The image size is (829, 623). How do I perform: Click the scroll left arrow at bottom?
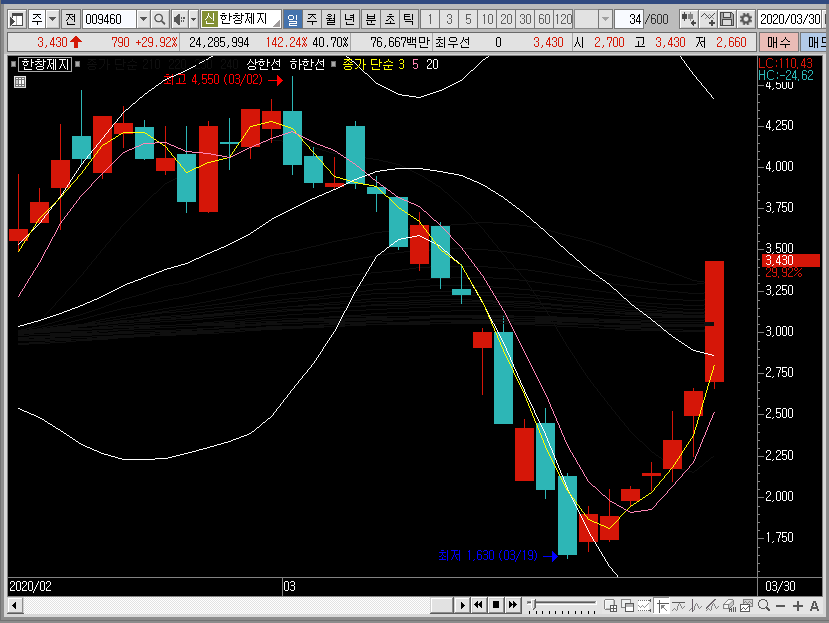14,605
